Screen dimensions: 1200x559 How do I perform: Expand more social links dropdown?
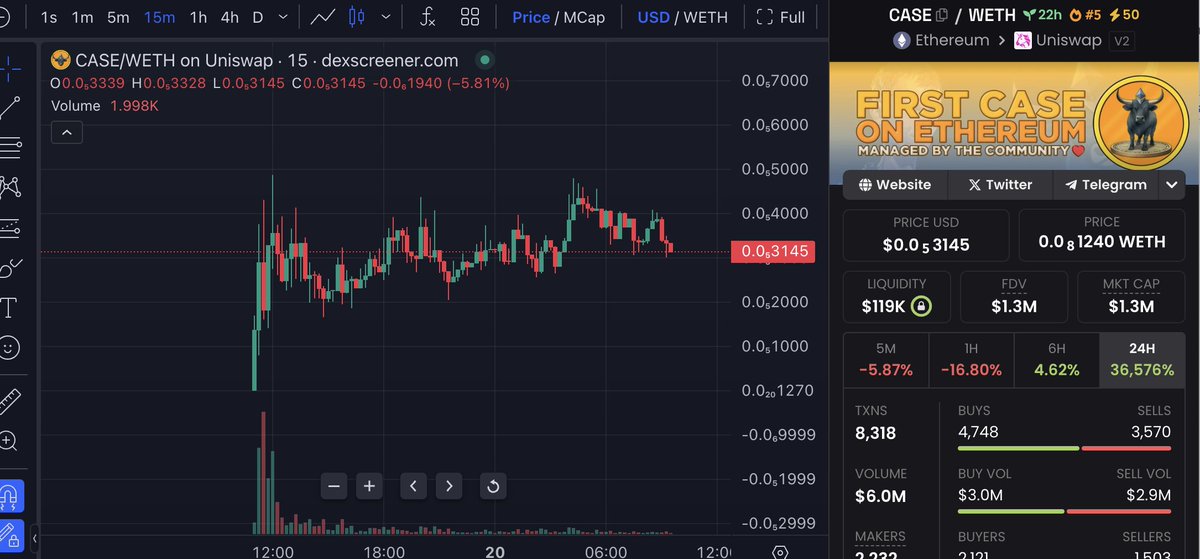point(1172,185)
